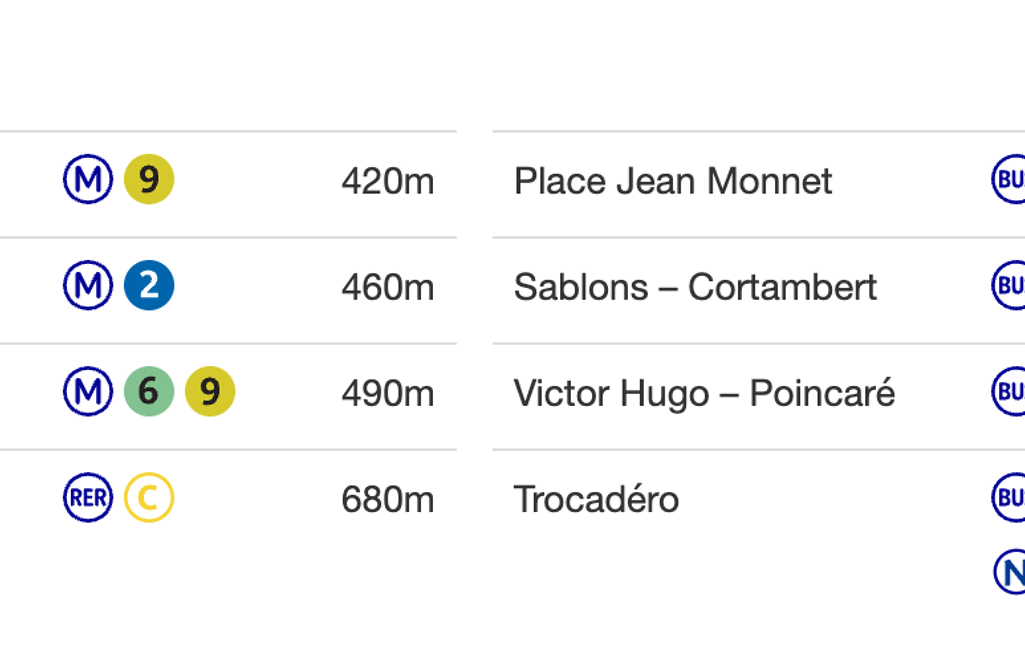Screen dimensions: 1025x650
Task: Click the Noctilien N icon below Trocadéro's bus icon
Action: point(1010,573)
